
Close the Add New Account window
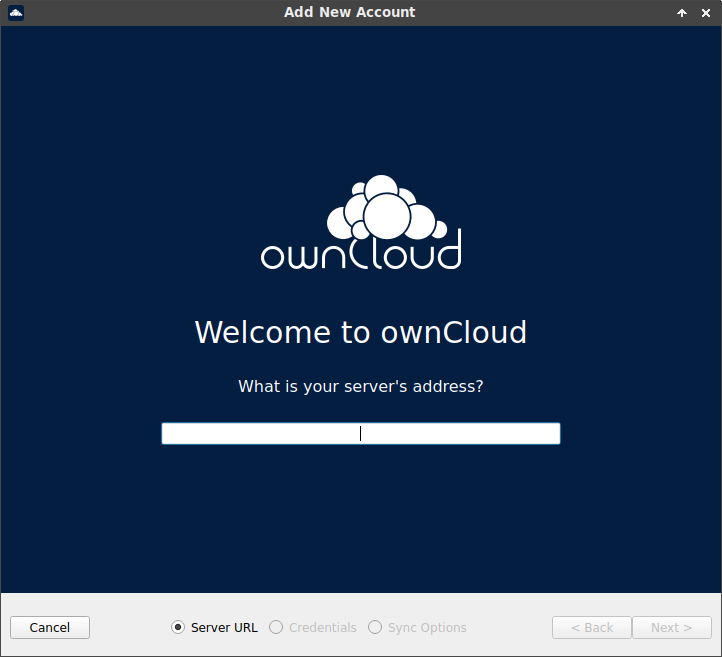click(706, 13)
